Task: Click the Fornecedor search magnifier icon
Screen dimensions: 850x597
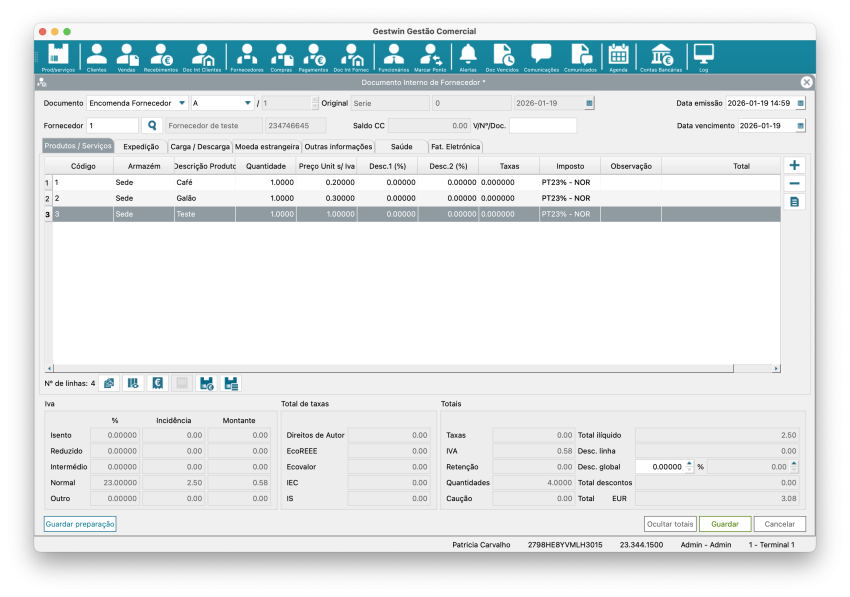Action: pos(152,126)
